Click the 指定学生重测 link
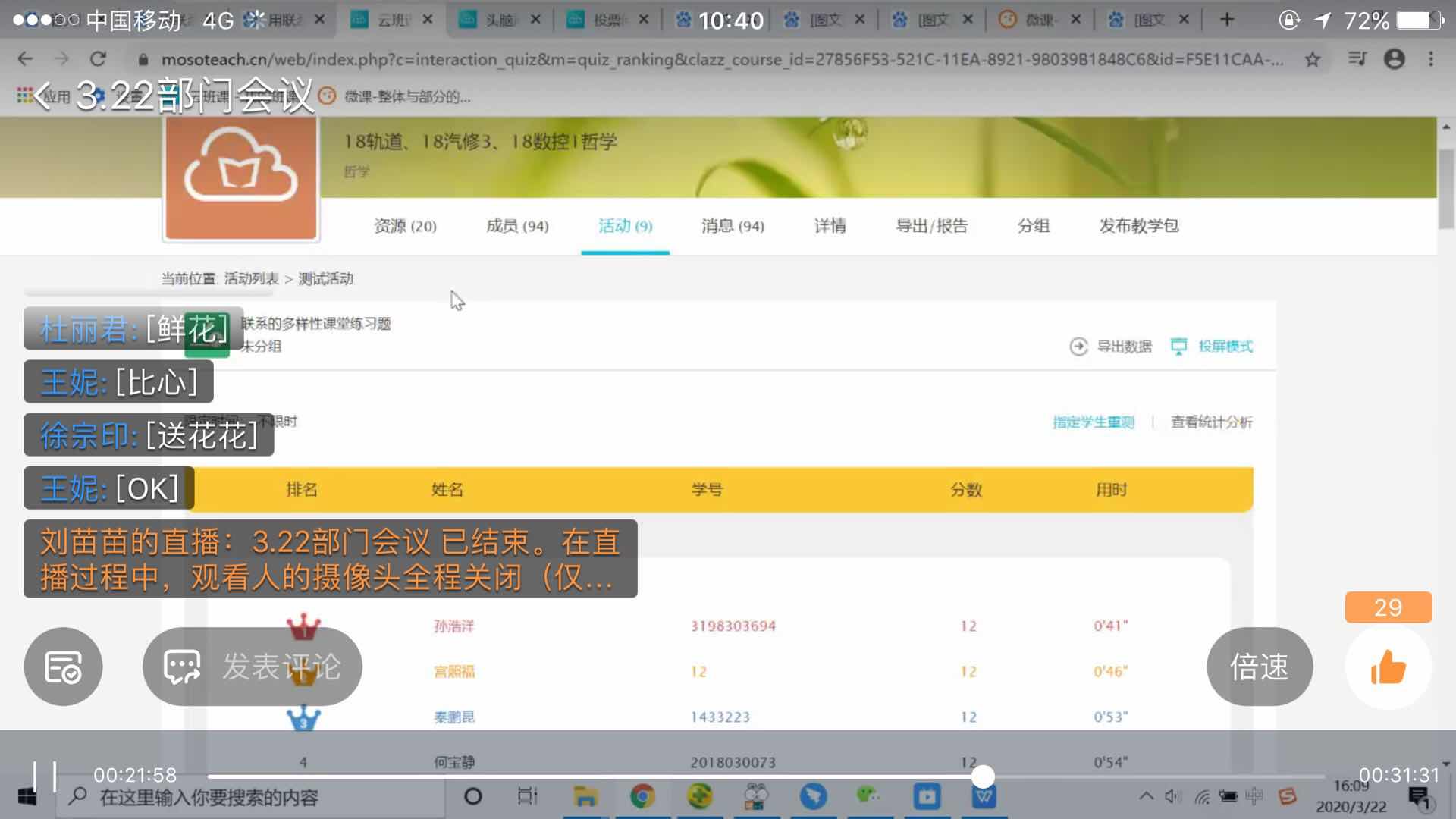The width and height of the screenshot is (1456, 819). coord(1094,422)
